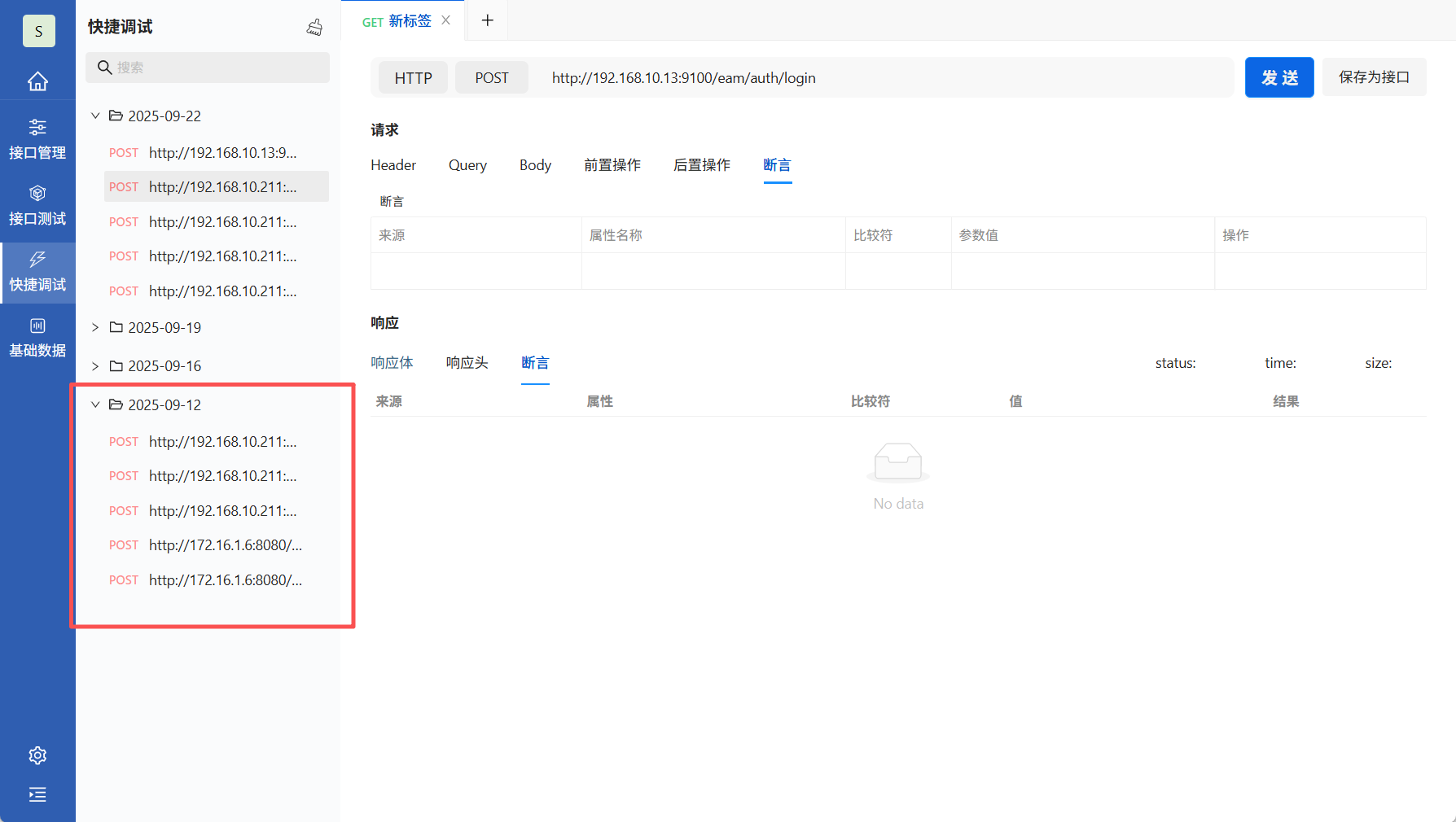Click the home icon in sidebar
Screen dimensions: 1456x822
[x=37, y=81]
